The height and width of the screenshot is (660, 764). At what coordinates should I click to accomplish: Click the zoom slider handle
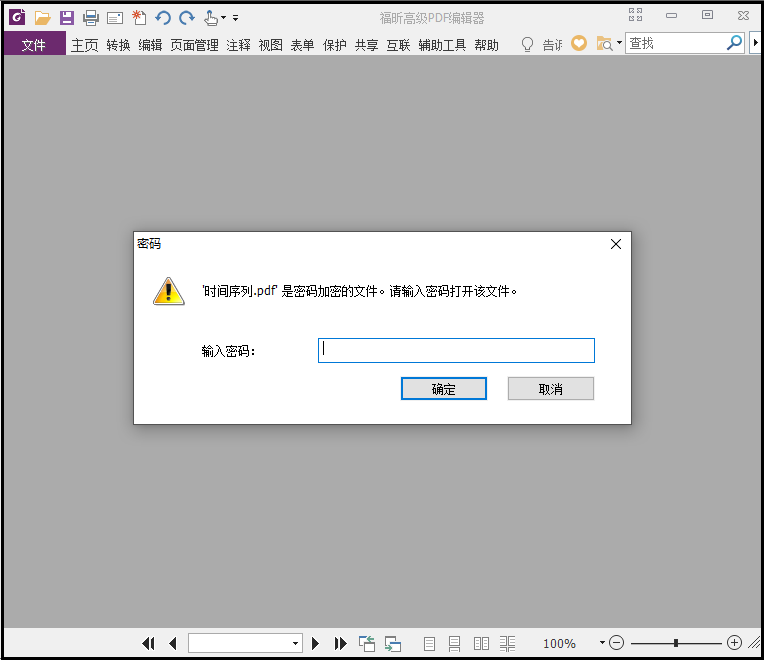coord(676,643)
